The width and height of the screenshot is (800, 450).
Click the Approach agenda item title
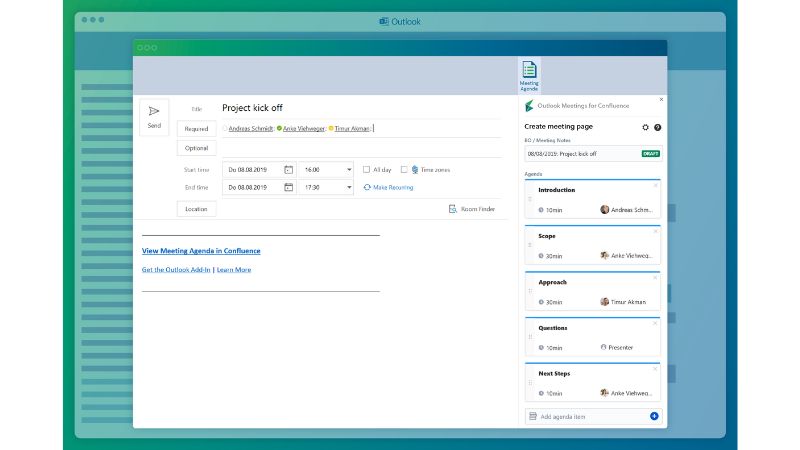[x=553, y=282]
